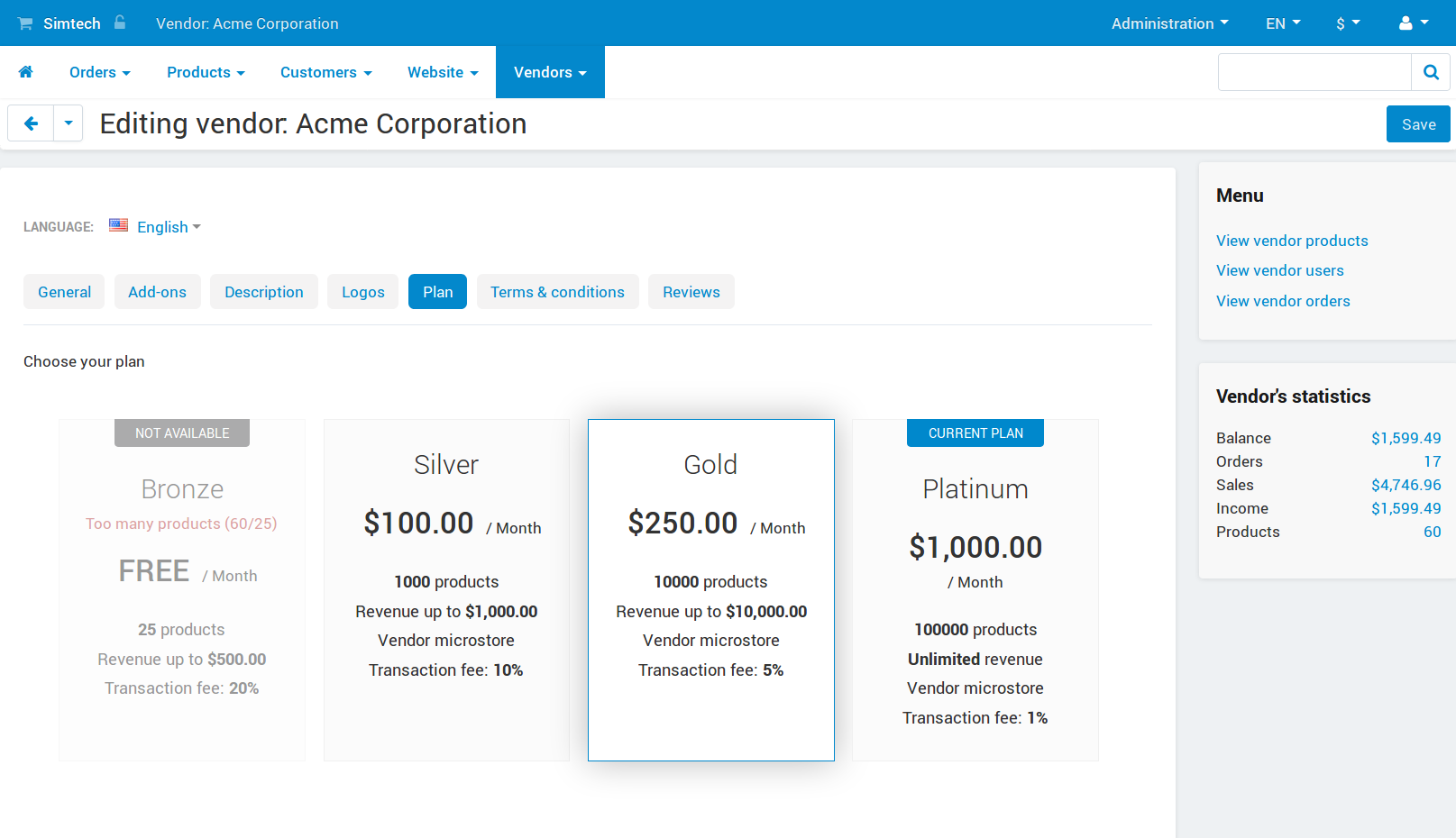Expand the Customers menu

click(x=325, y=72)
